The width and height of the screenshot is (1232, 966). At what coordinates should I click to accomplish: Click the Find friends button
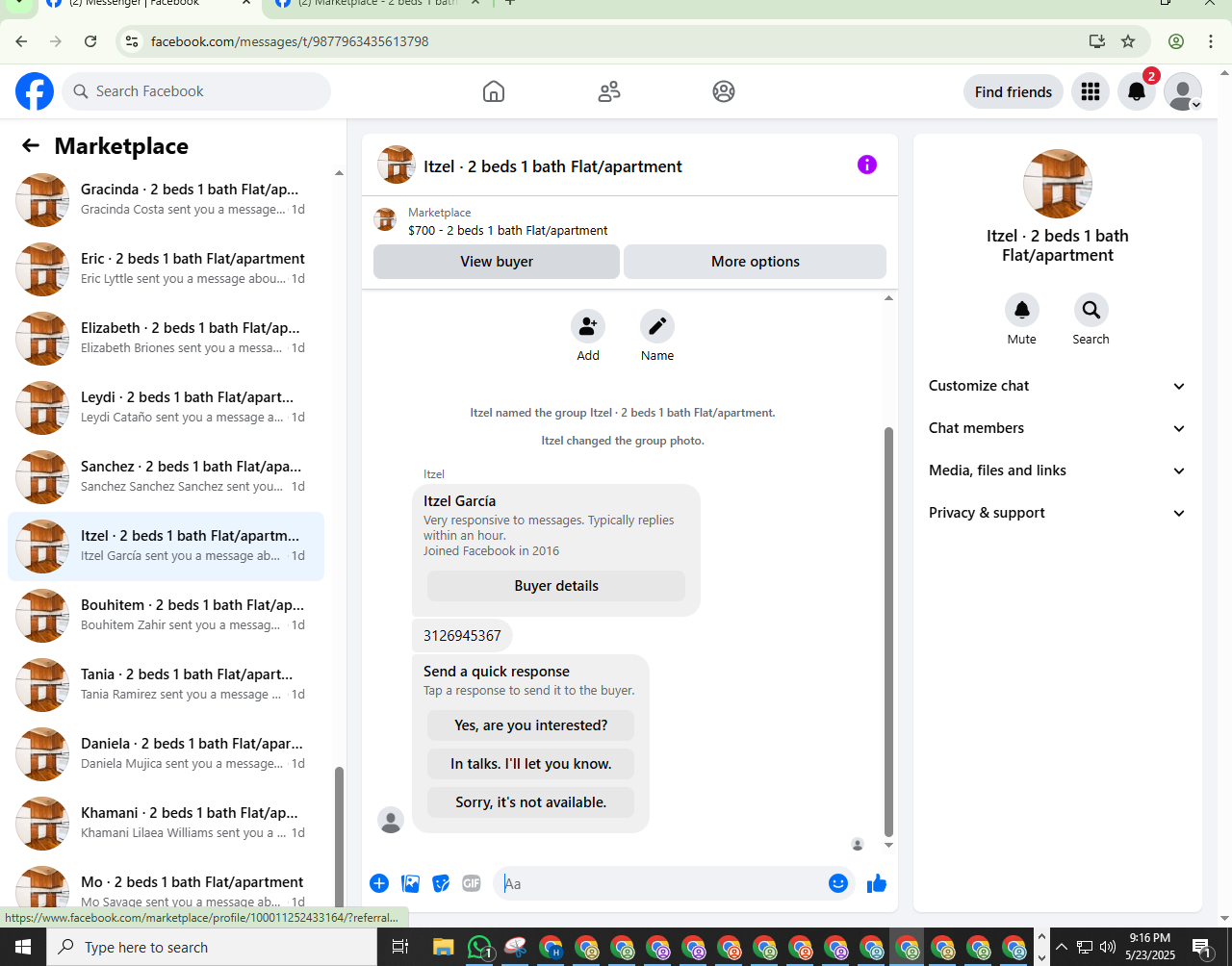pyautogui.click(x=1014, y=91)
